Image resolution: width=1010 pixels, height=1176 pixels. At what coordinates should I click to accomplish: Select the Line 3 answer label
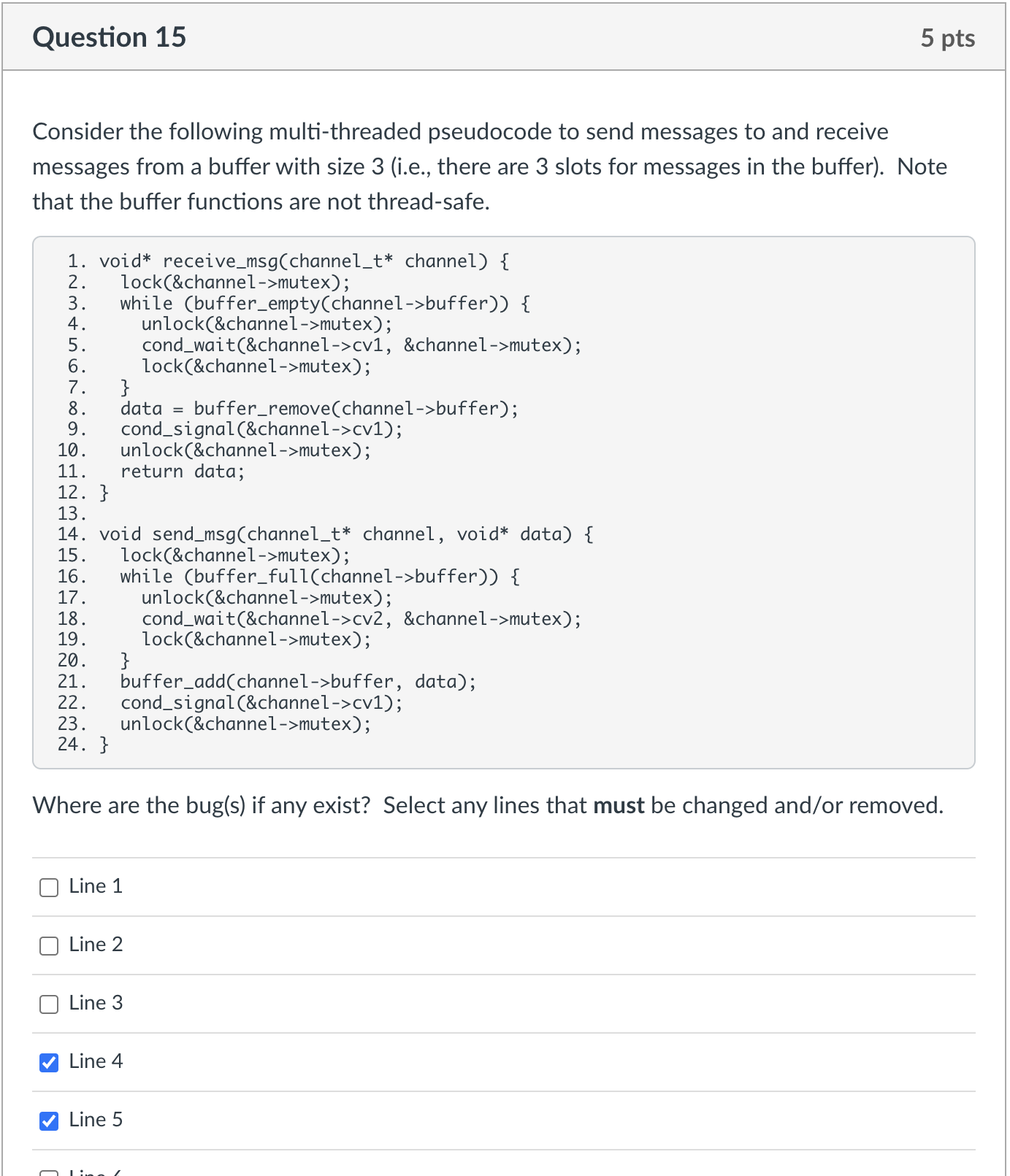(x=95, y=1002)
